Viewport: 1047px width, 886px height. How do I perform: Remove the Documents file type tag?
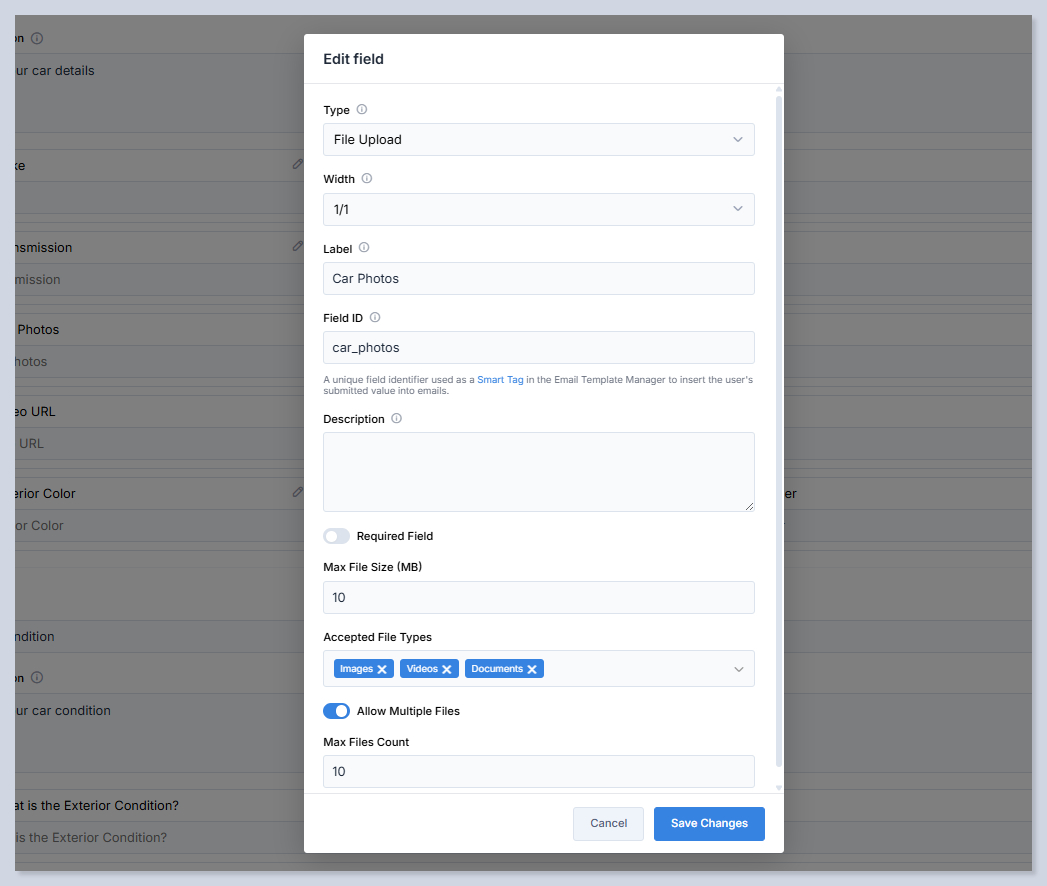(532, 670)
